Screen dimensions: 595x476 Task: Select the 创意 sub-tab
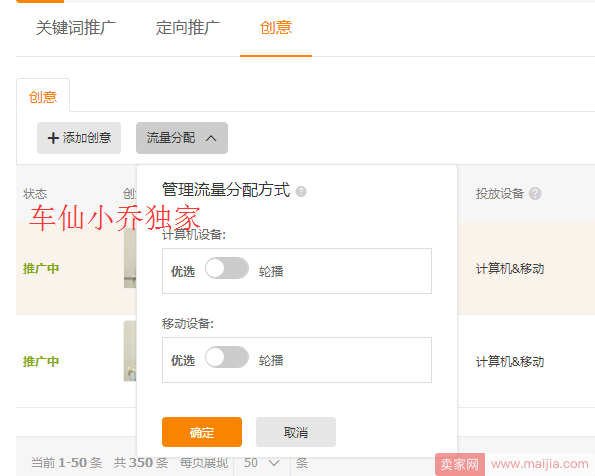43,97
